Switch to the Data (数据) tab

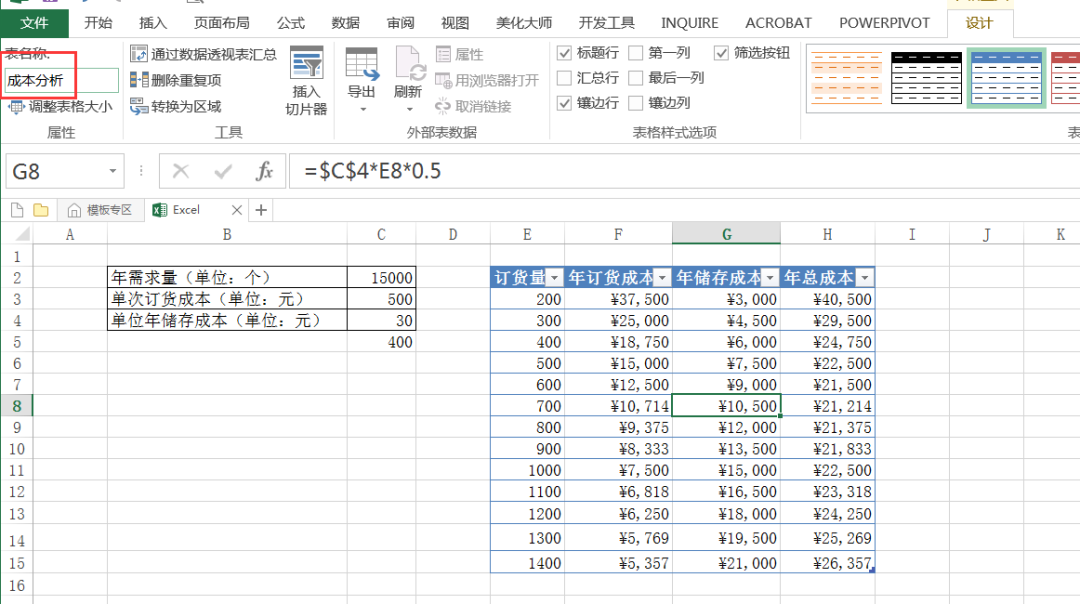click(x=346, y=23)
